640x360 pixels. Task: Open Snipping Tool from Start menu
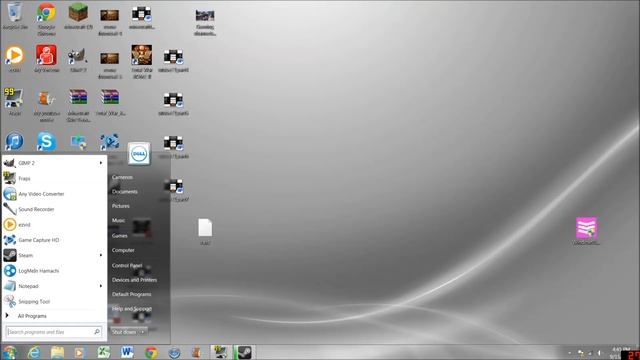coord(53,302)
